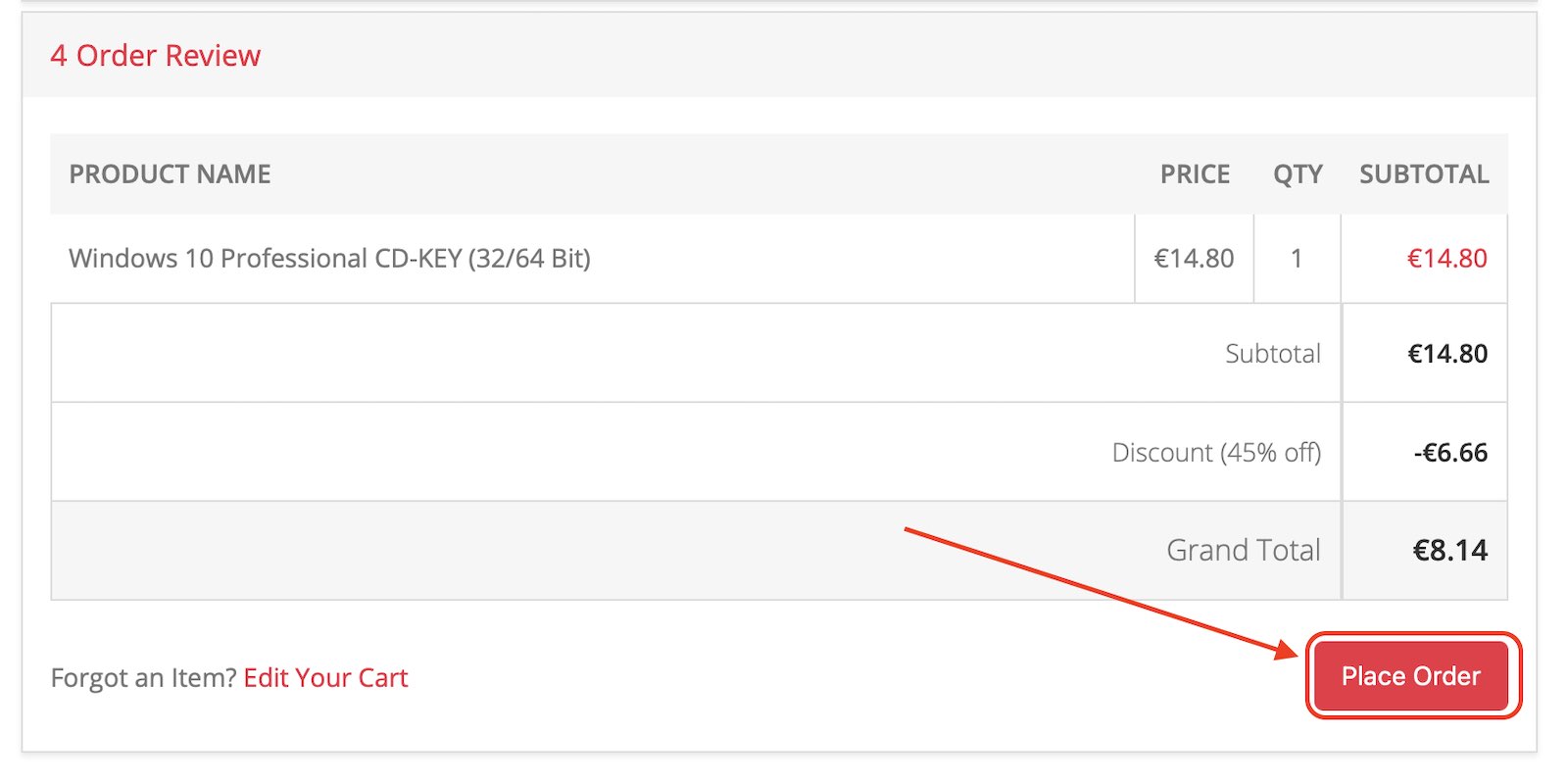The height and width of the screenshot is (784, 1568).
Task: Click the Subtotal label in the totals section
Action: click(x=1272, y=354)
